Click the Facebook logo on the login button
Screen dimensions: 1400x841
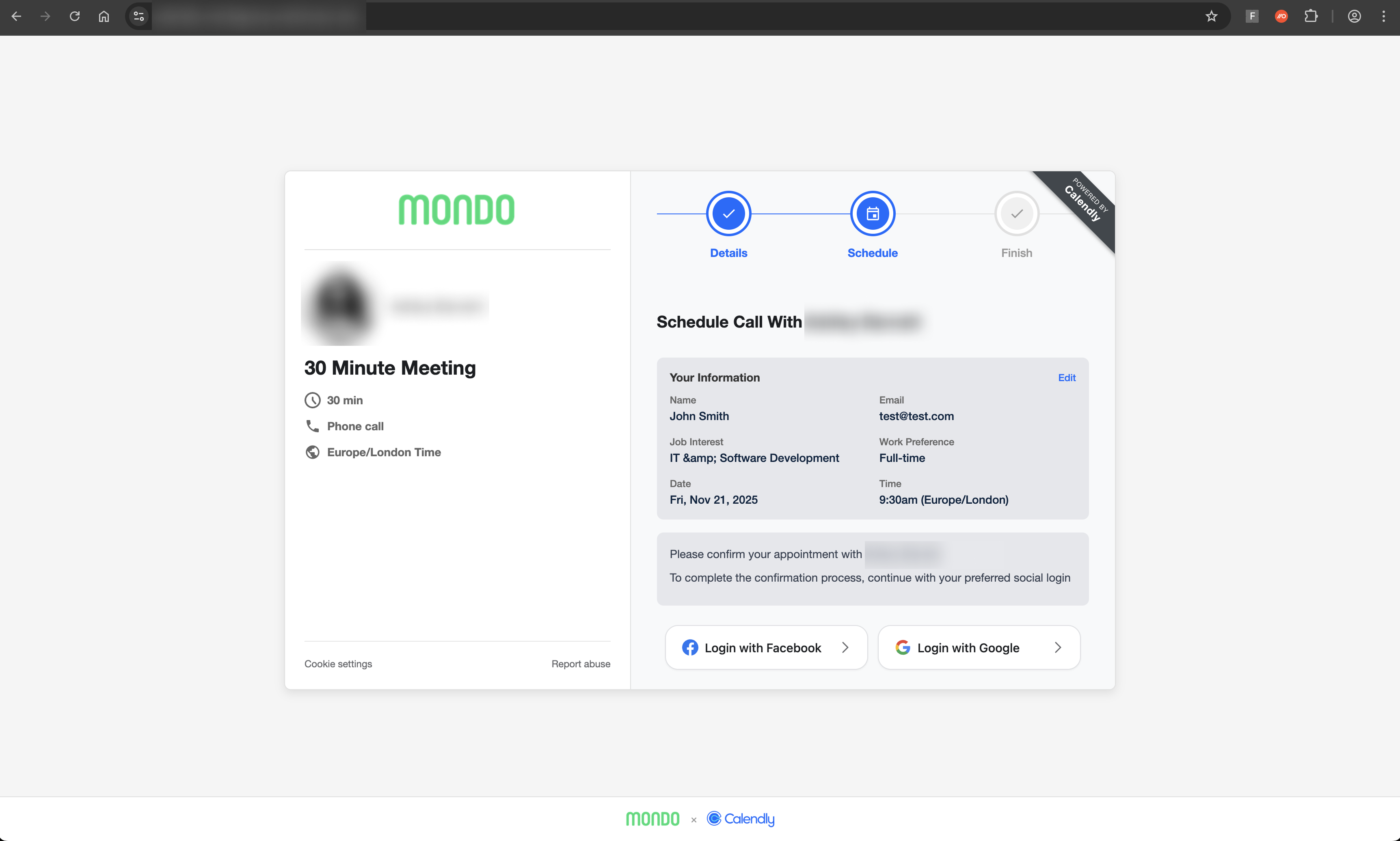click(x=690, y=647)
